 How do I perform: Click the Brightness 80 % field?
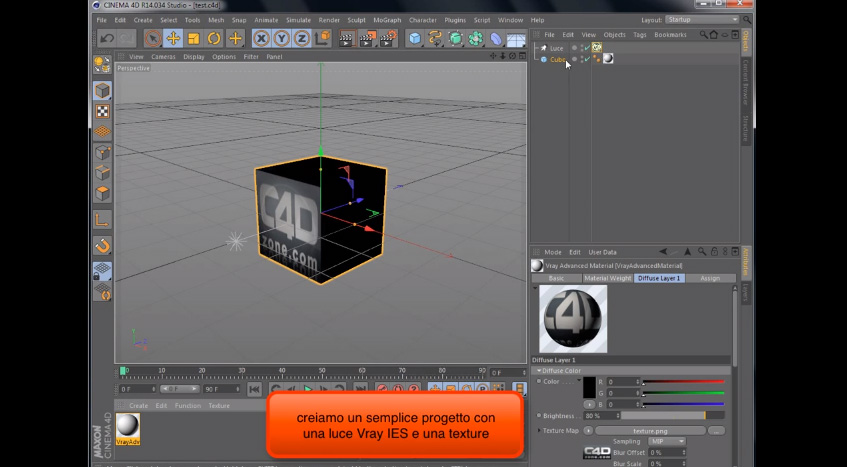[602, 416]
